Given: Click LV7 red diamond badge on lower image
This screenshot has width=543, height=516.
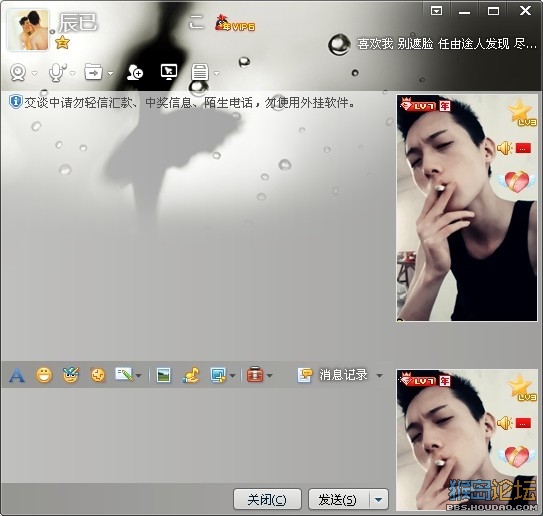Looking at the screenshot, I should click(x=418, y=381).
